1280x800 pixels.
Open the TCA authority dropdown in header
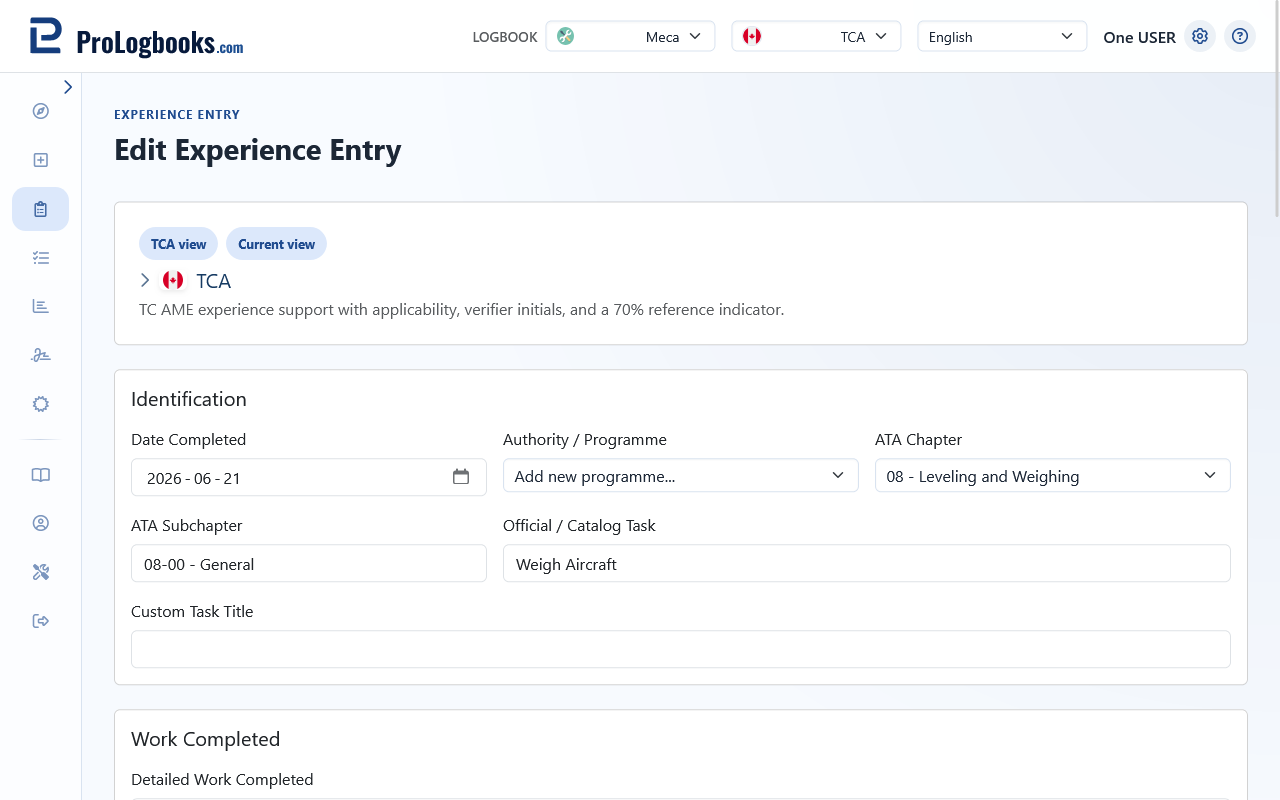point(816,36)
